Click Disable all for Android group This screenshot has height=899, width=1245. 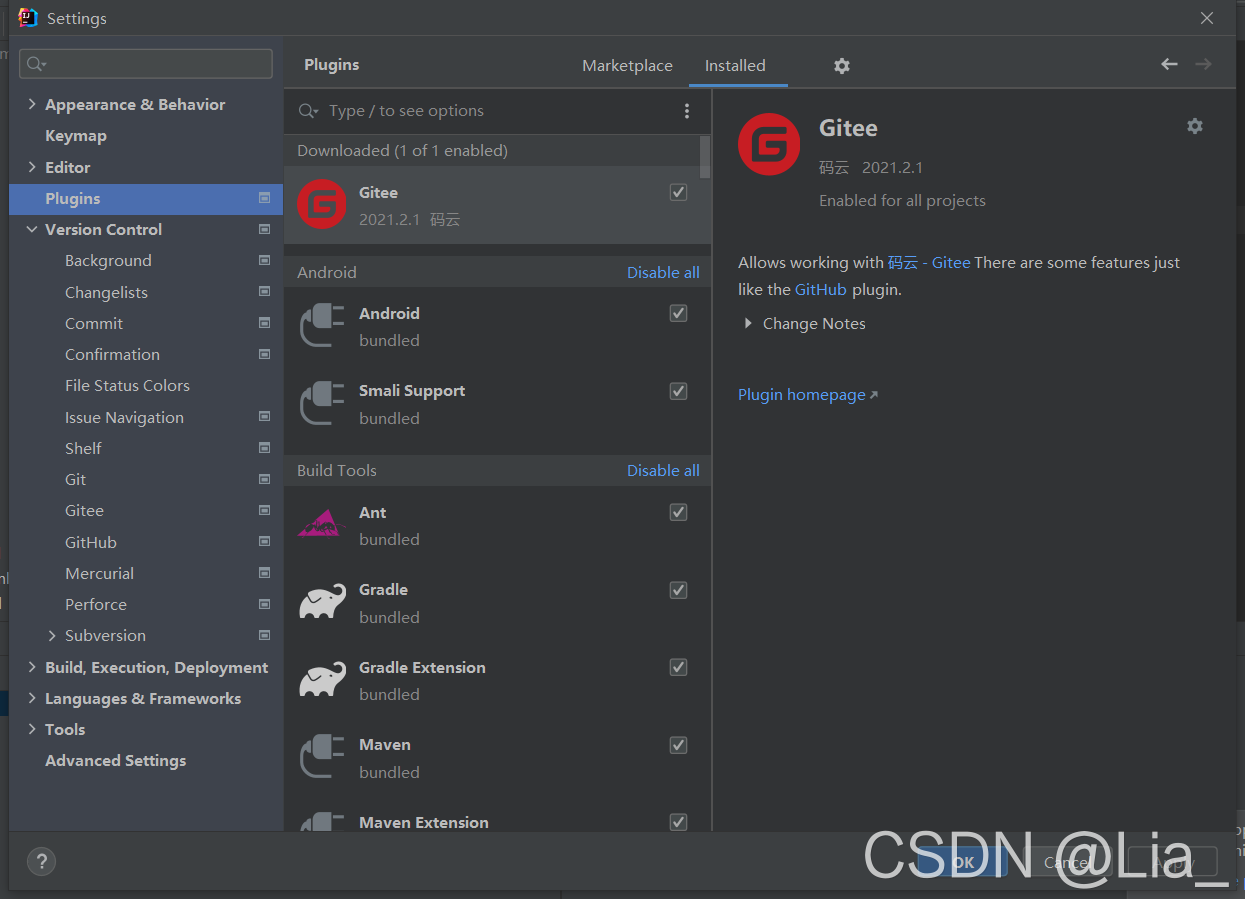663,272
